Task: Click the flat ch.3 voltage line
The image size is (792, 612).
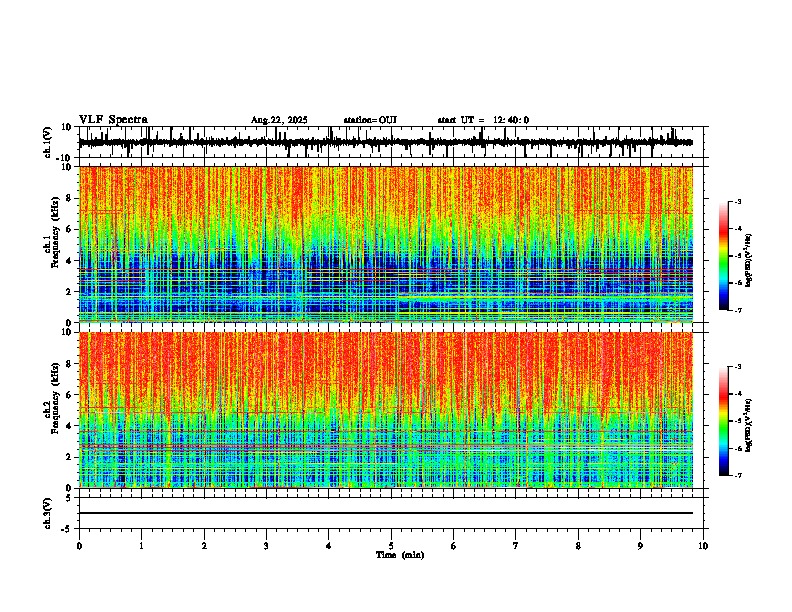Action: (386, 513)
